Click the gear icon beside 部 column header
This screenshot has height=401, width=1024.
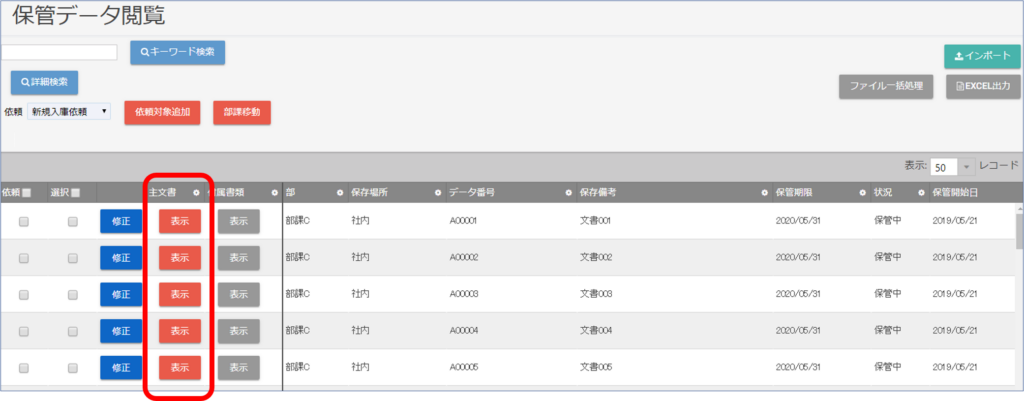[x=339, y=192]
